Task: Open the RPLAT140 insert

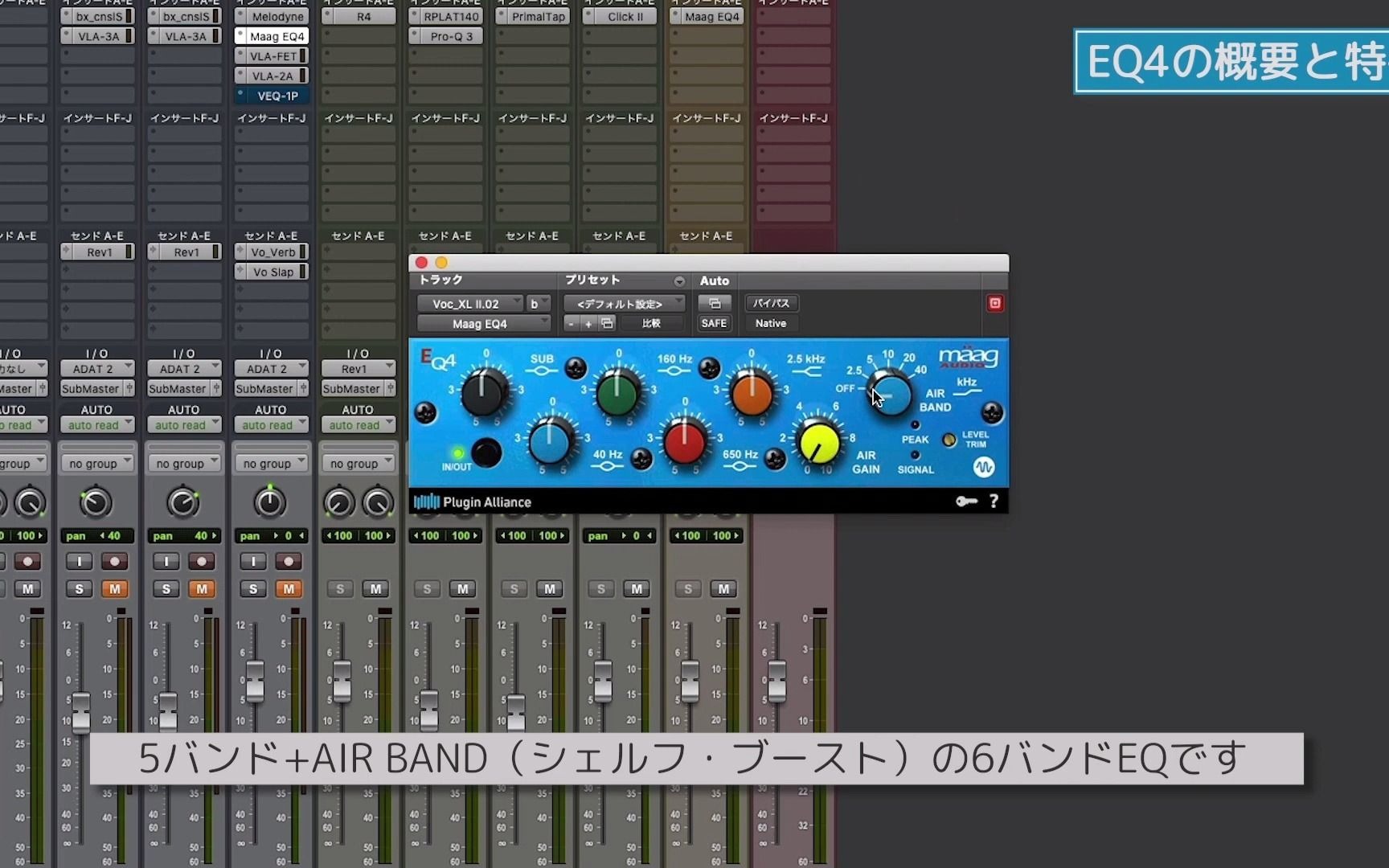Action: (x=445, y=16)
